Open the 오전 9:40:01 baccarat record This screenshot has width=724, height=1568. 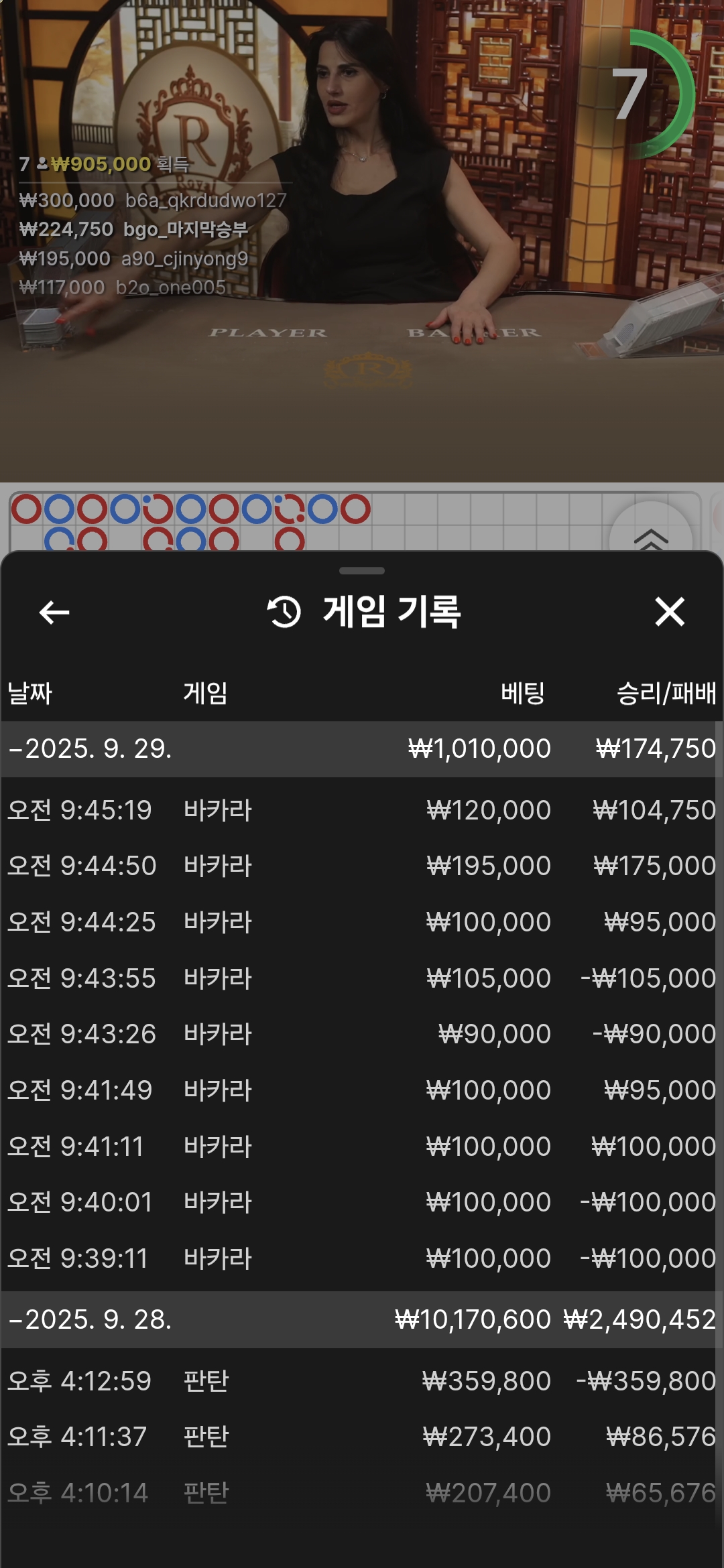point(362,1202)
